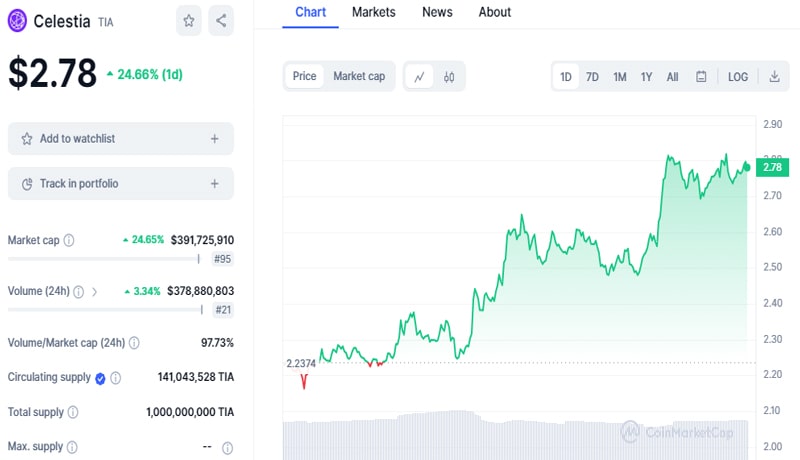Click the info icon beside the Max. supply value
Screen dimensions: 800x460
tap(228, 448)
